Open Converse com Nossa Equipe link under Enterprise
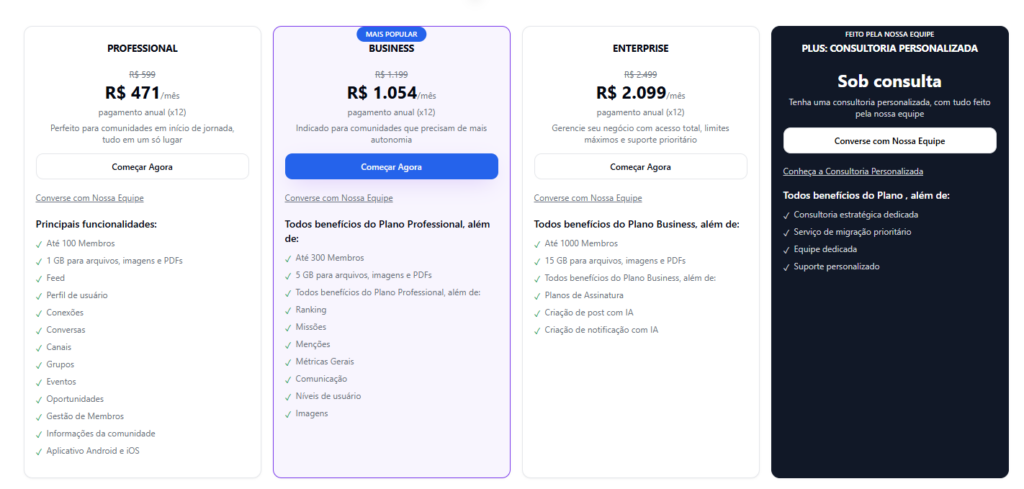Screen dimensions: 1024x489 [587, 198]
